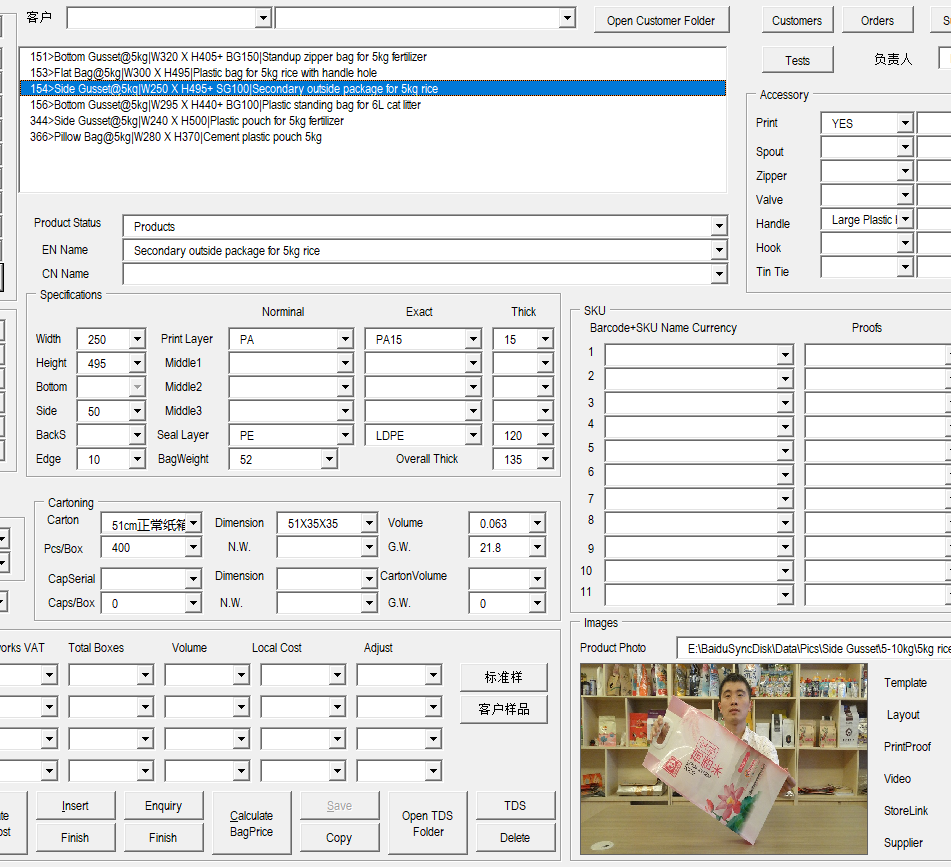Viewport: 951px width, 867px height.
Task: Open the Customers window button
Action: [x=797, y=20]
